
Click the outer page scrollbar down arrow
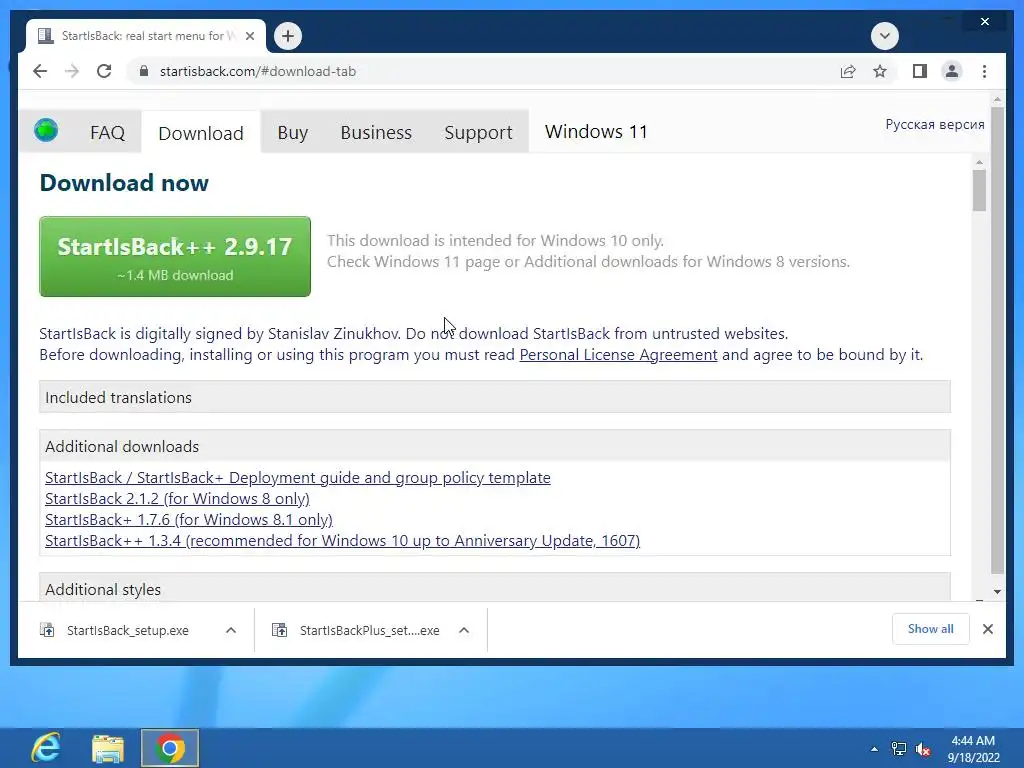point(997,592)
